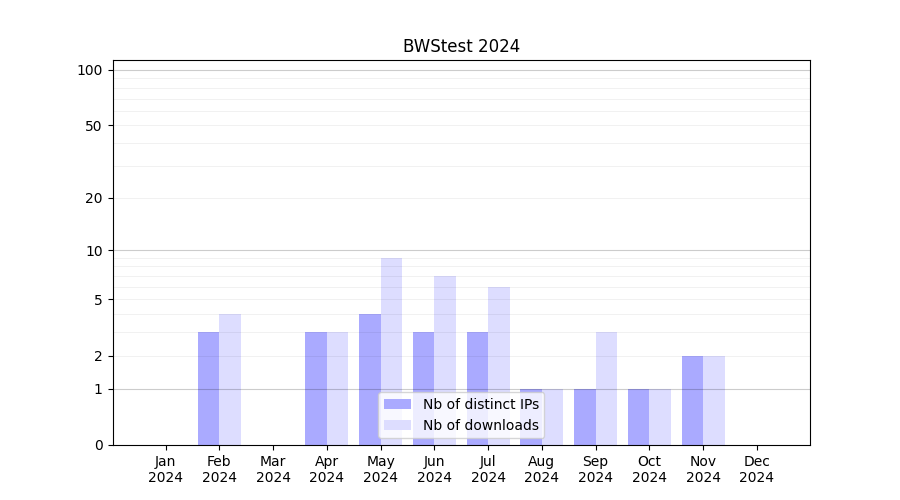
Task: Click the light swatch for downloads legend
Action: point(397,425)
